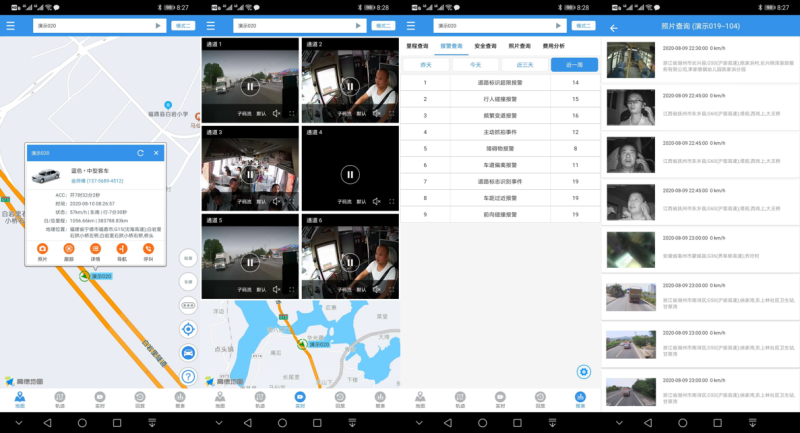The image size is (800, 433).
Task: Open 默认 quality selector on 通道 5
Action: [x=261, y=290]
